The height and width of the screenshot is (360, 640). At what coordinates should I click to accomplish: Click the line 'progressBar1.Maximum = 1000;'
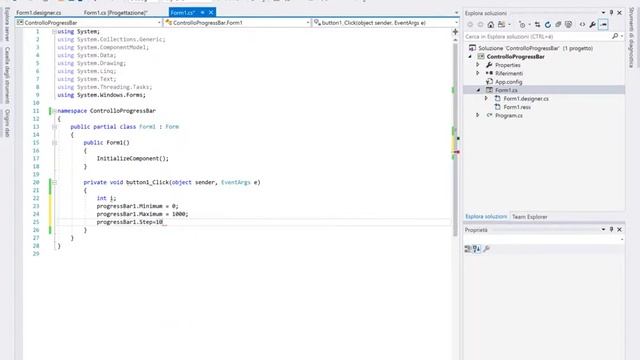tap(142, 214)
